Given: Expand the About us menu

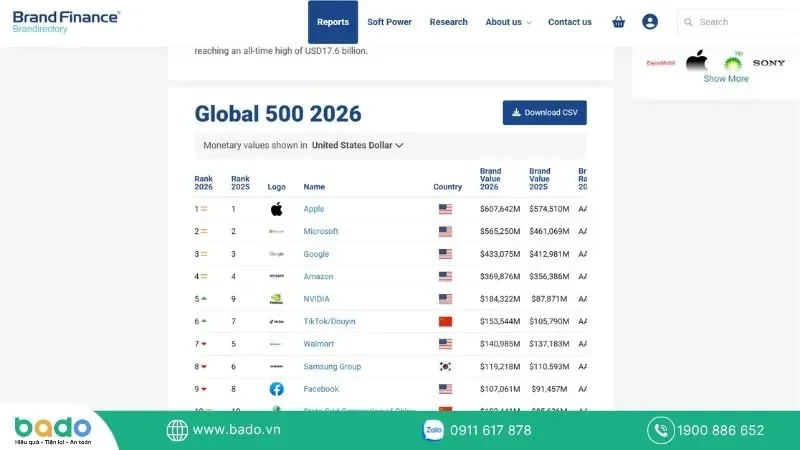Looking at the screenshot, I should (x=508, y=22).
